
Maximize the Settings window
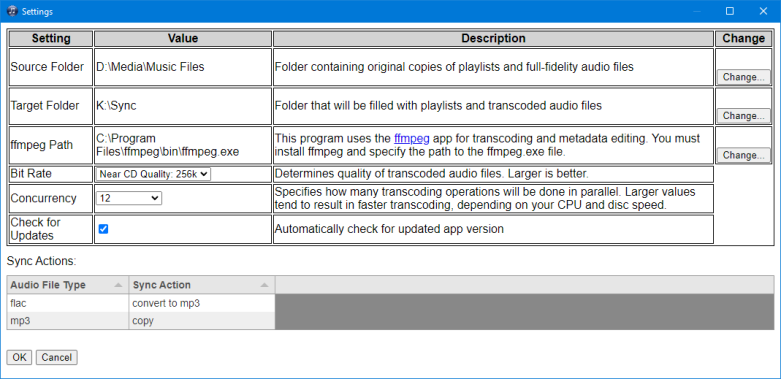coord(730,11)
